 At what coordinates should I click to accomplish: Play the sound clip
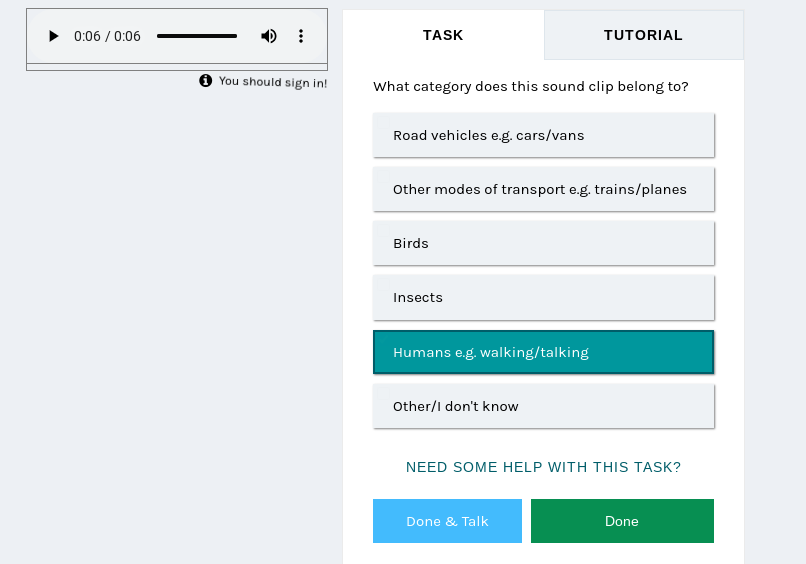[53, 36]
